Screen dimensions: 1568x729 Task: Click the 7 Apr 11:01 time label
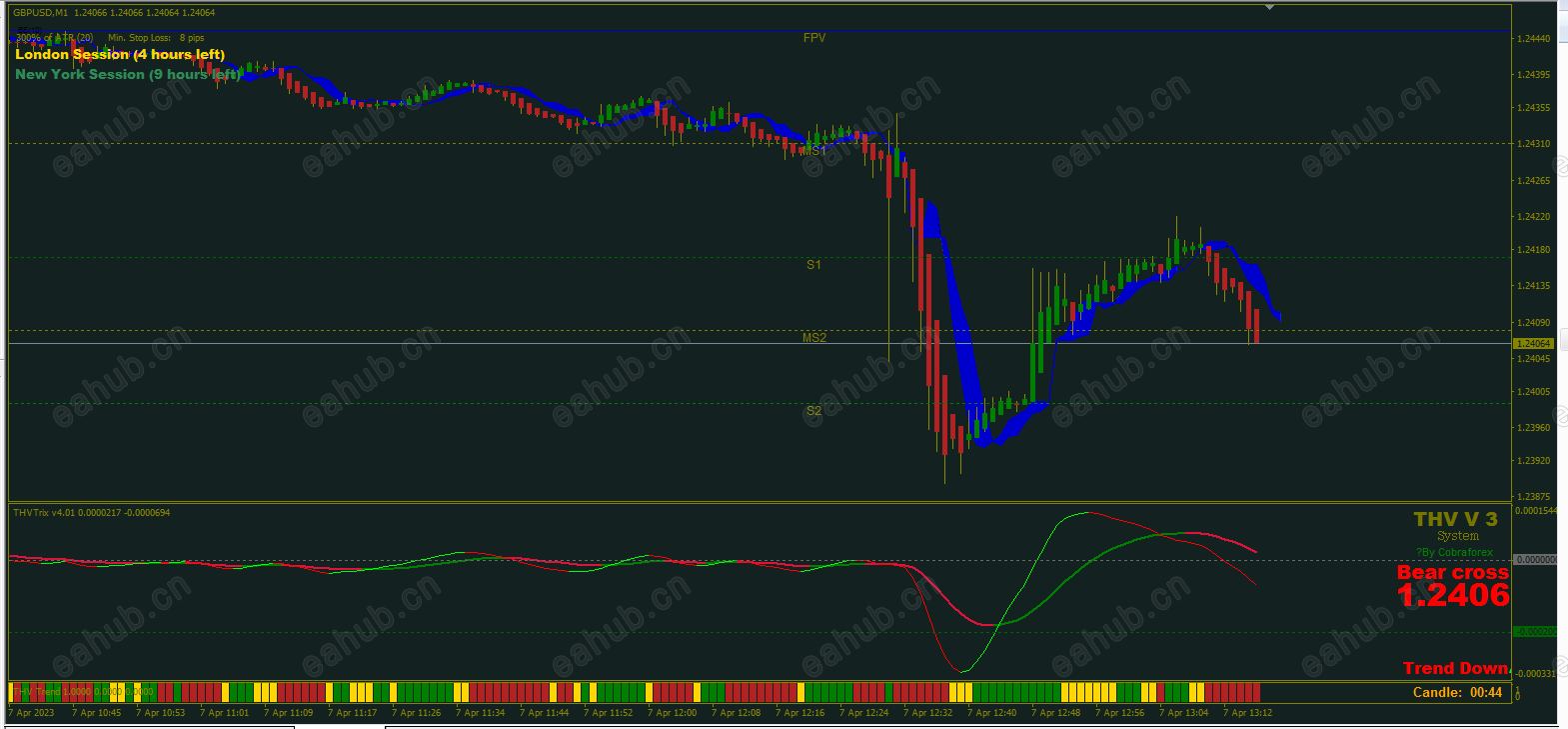(225, 713)
